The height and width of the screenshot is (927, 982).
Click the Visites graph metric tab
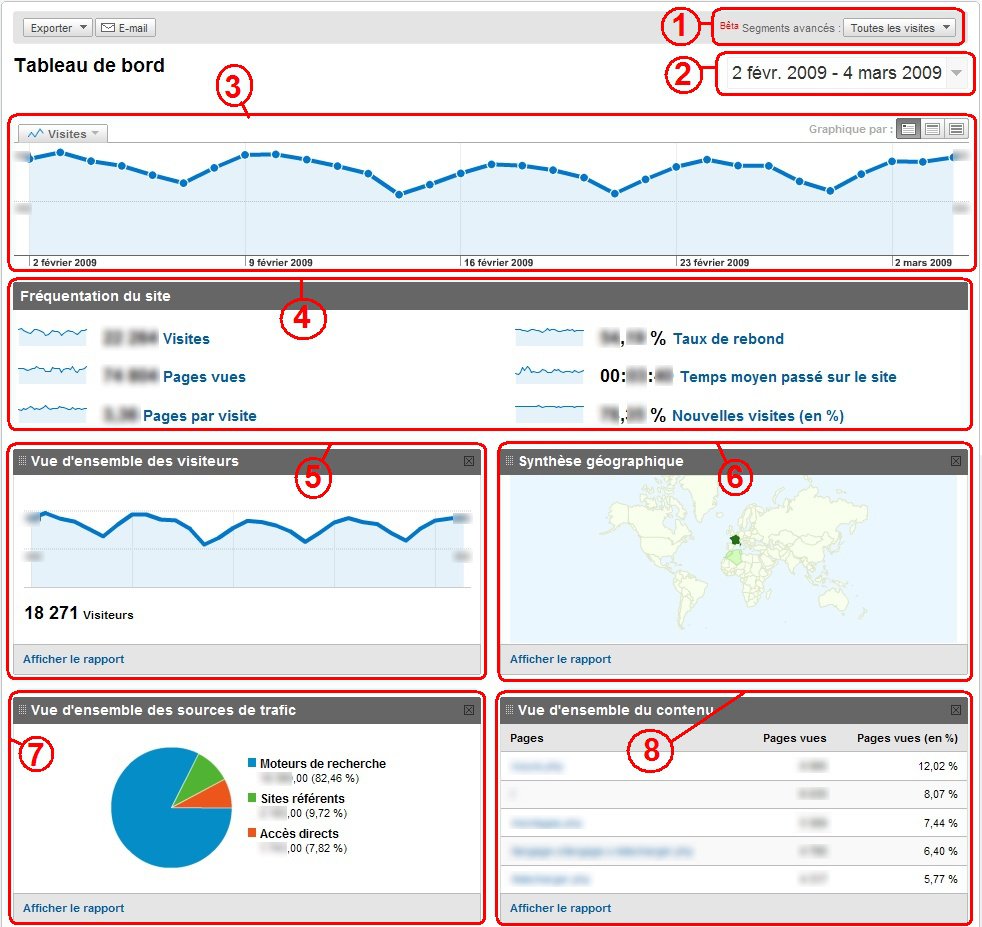coord(64,133)
